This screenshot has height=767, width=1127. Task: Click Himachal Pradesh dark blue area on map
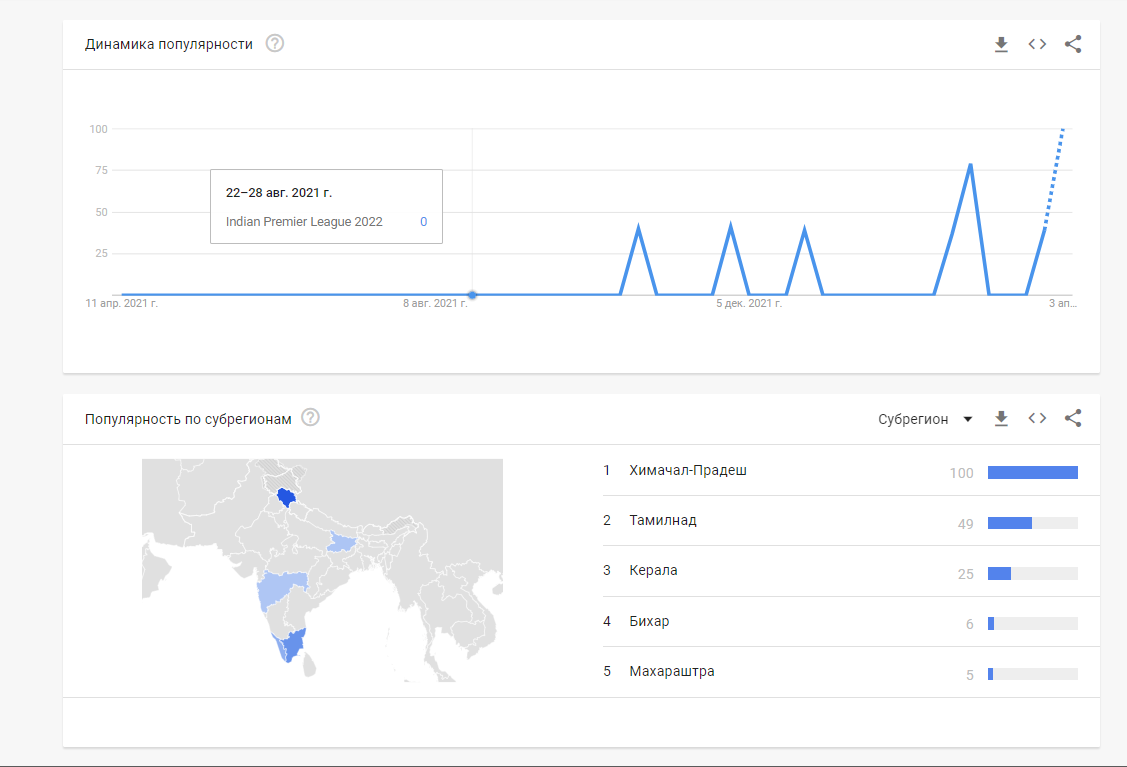286,497
